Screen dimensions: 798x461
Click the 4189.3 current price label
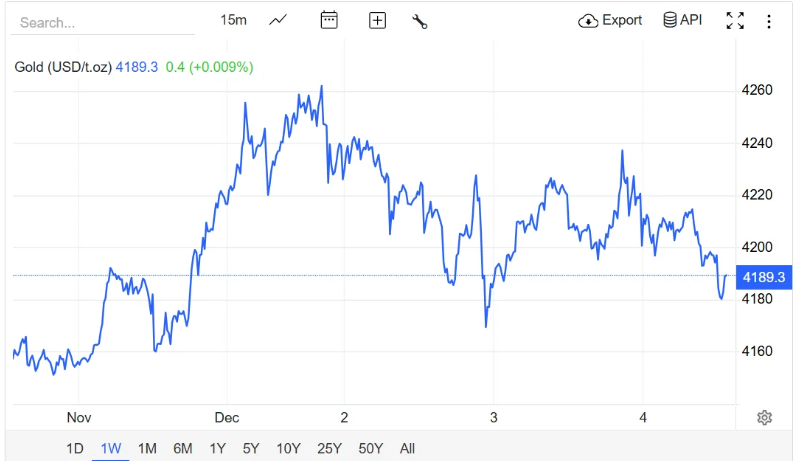(x=764, y=277)
